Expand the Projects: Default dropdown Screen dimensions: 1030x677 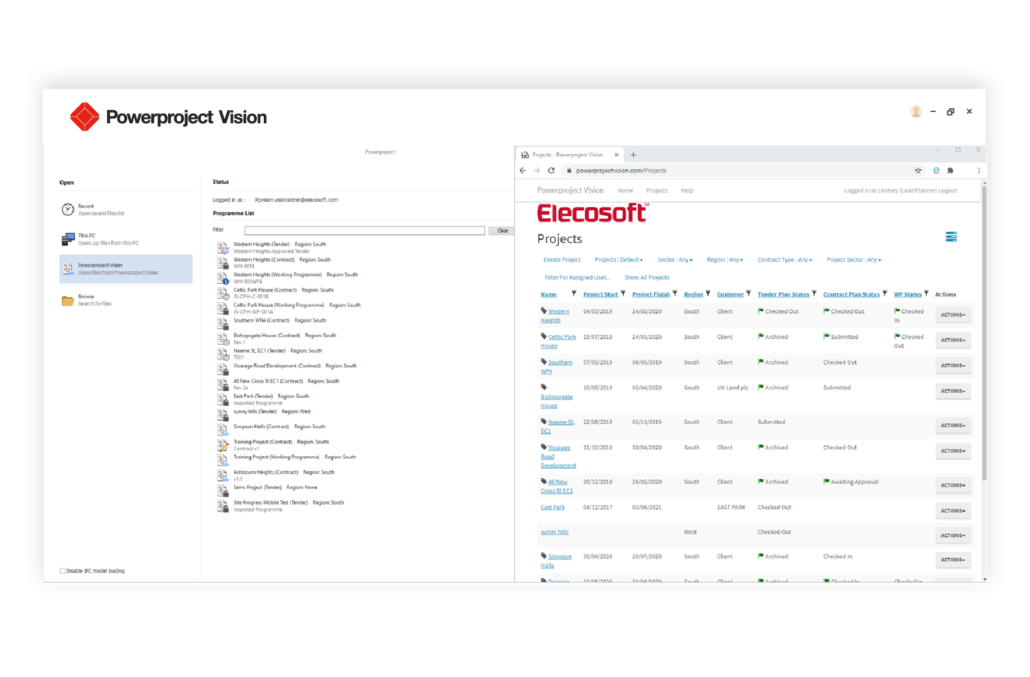click(618, 260)
